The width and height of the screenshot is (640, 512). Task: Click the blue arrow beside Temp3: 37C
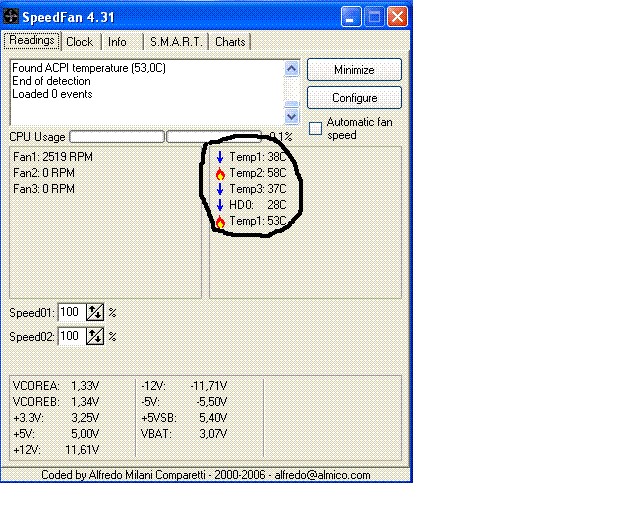[220, 189]
